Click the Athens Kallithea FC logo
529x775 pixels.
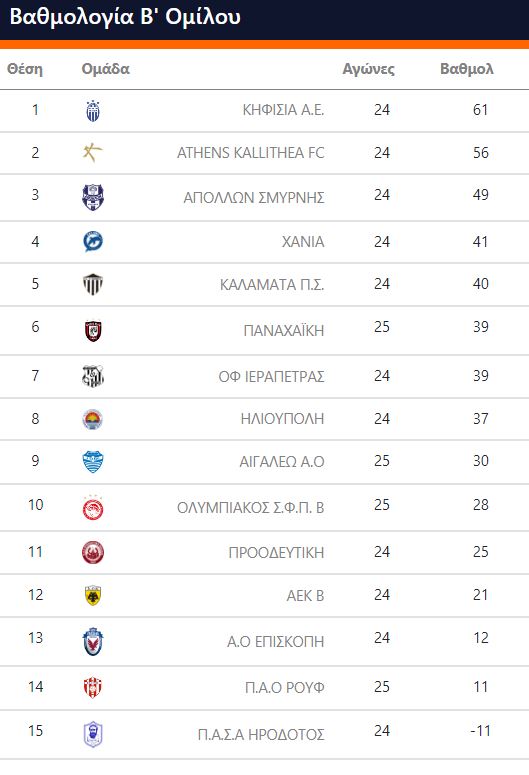[92, 153]
